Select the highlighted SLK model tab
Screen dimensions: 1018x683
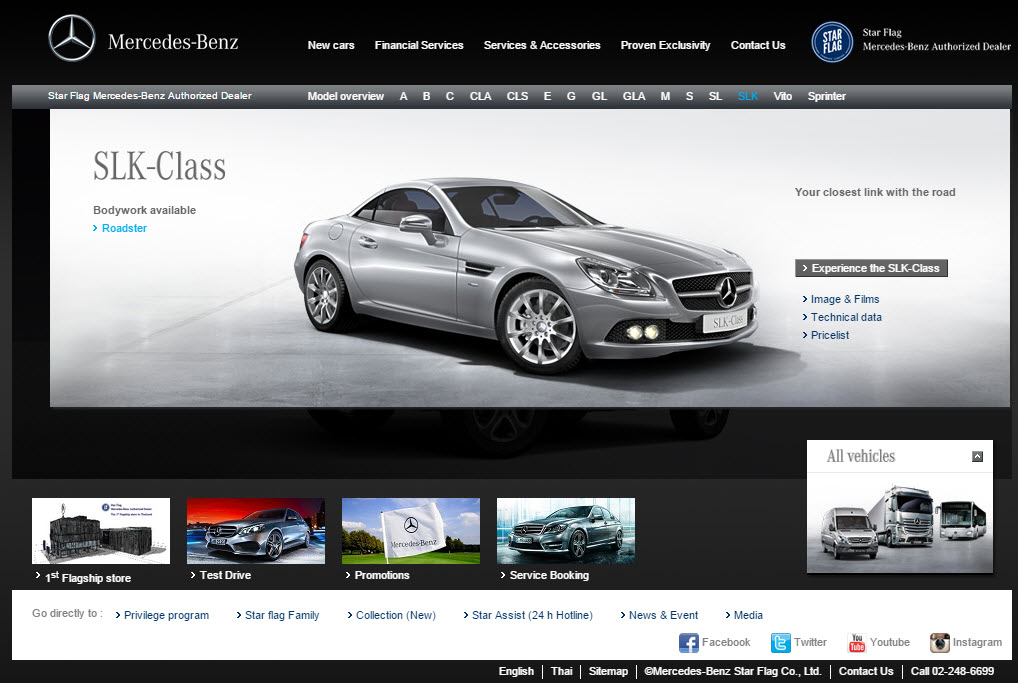[748, 96]
